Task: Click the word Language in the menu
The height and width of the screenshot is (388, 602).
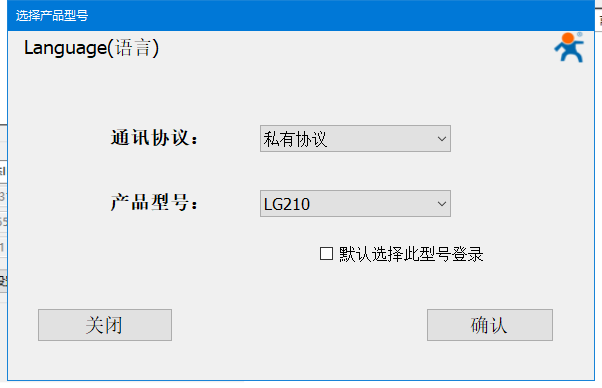Action: 65,49
